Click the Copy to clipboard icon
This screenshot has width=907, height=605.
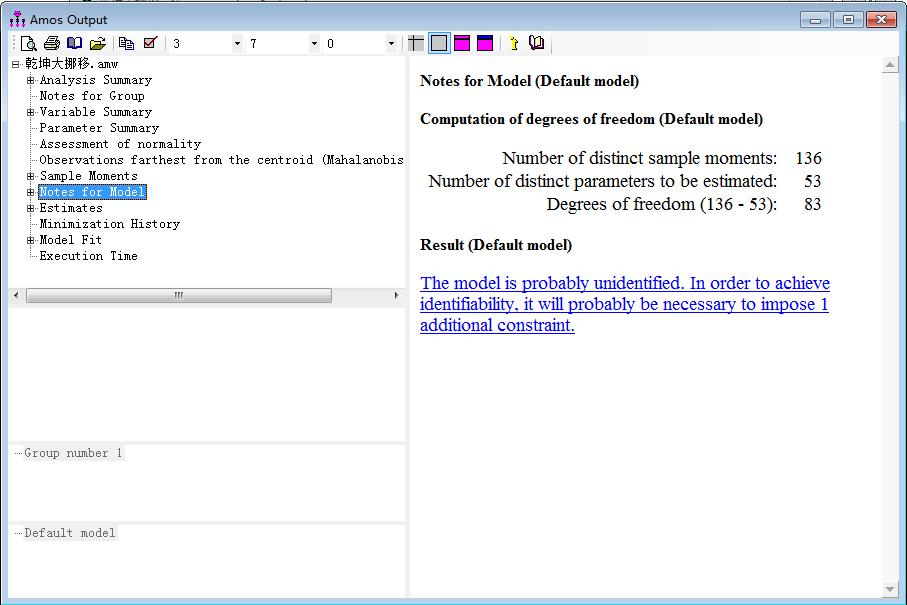(126, 43)
